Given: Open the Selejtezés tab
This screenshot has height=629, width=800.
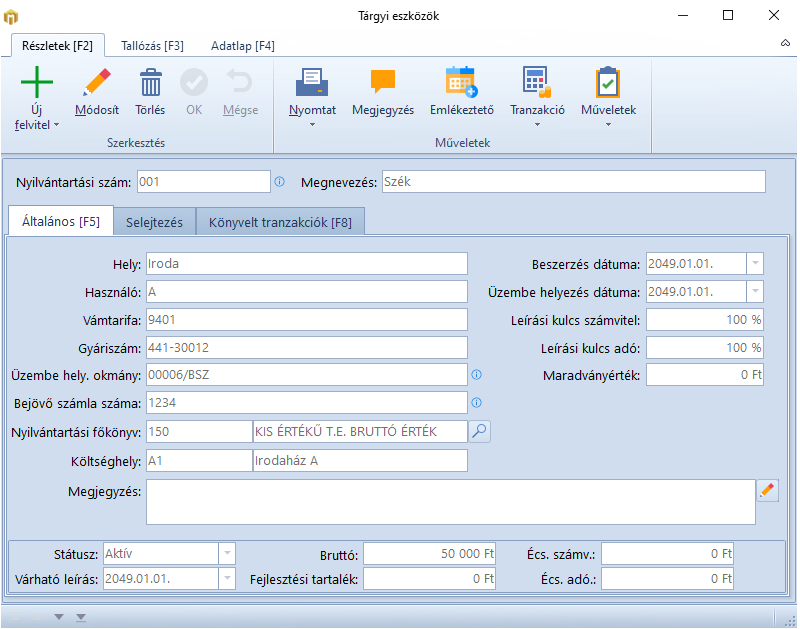Looking at the screenshot, I should point(154,222).
